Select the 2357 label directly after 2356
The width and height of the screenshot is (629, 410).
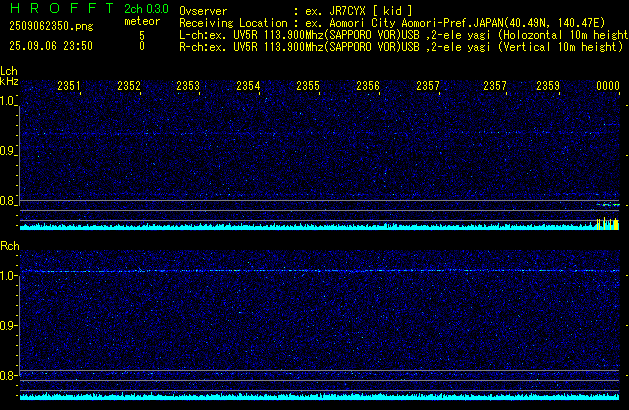point(428,86)
